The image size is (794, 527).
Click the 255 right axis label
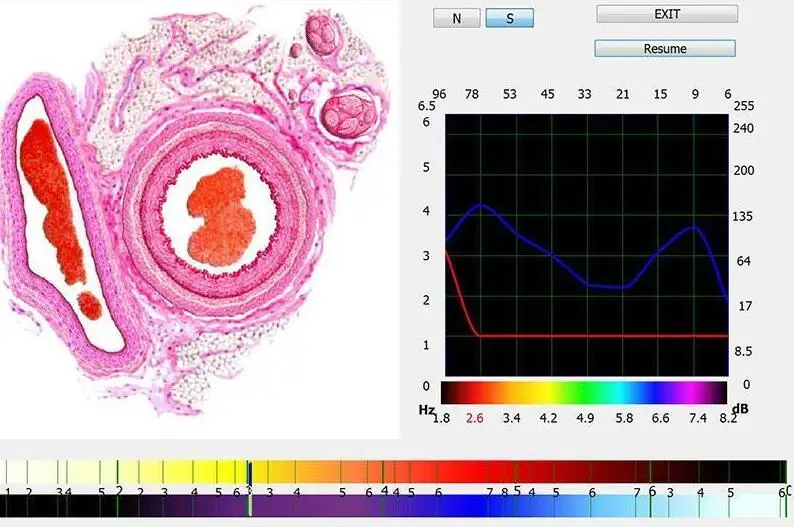(x=744, y=106)
